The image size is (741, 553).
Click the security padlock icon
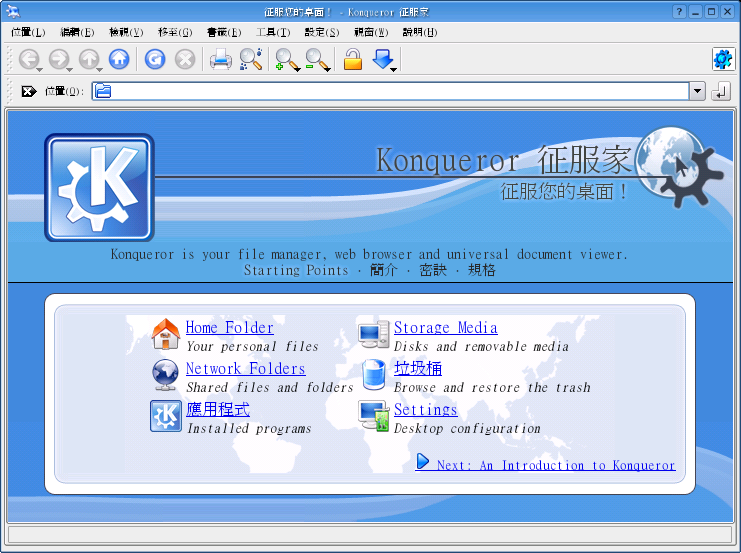pos(352,60)
